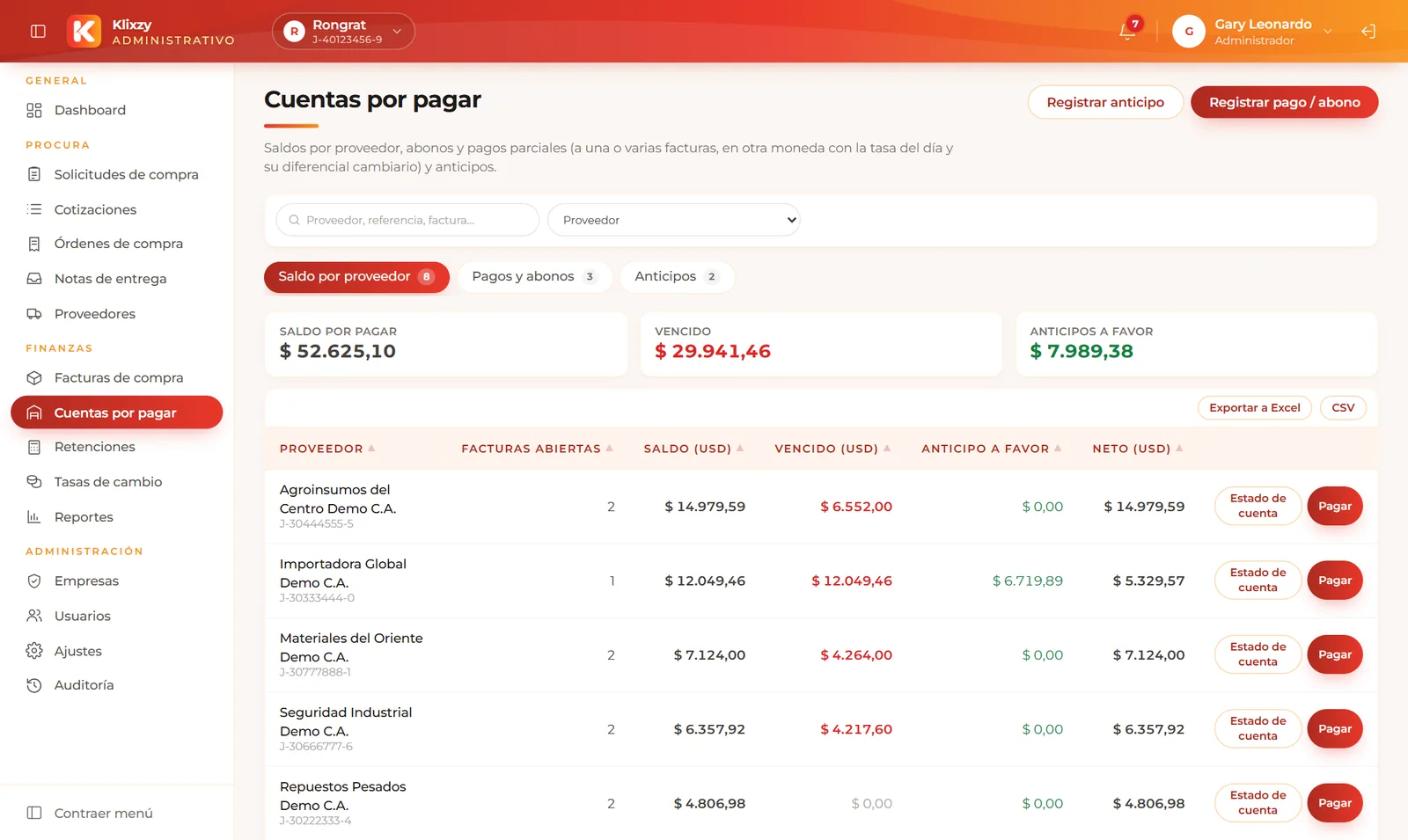
Task: Sort by Saldo (USD) column
Action: click(693, 449)
